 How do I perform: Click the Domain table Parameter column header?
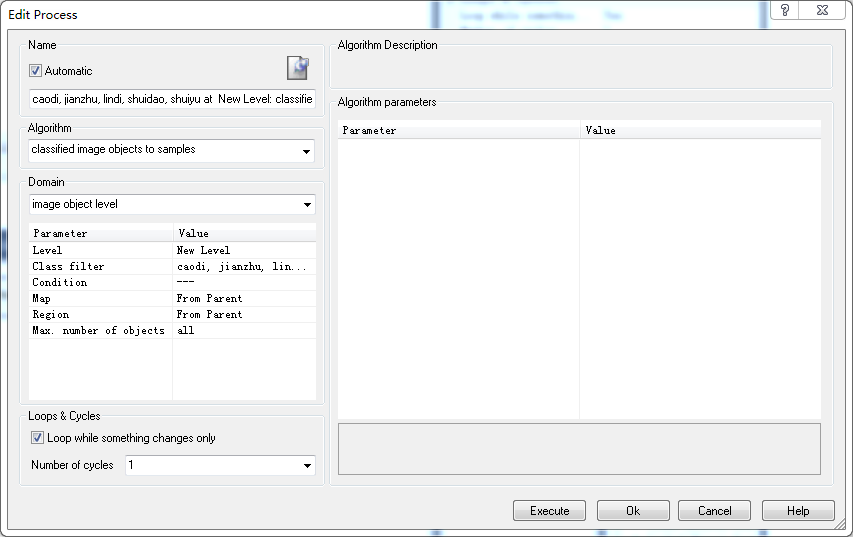point(101,233)
